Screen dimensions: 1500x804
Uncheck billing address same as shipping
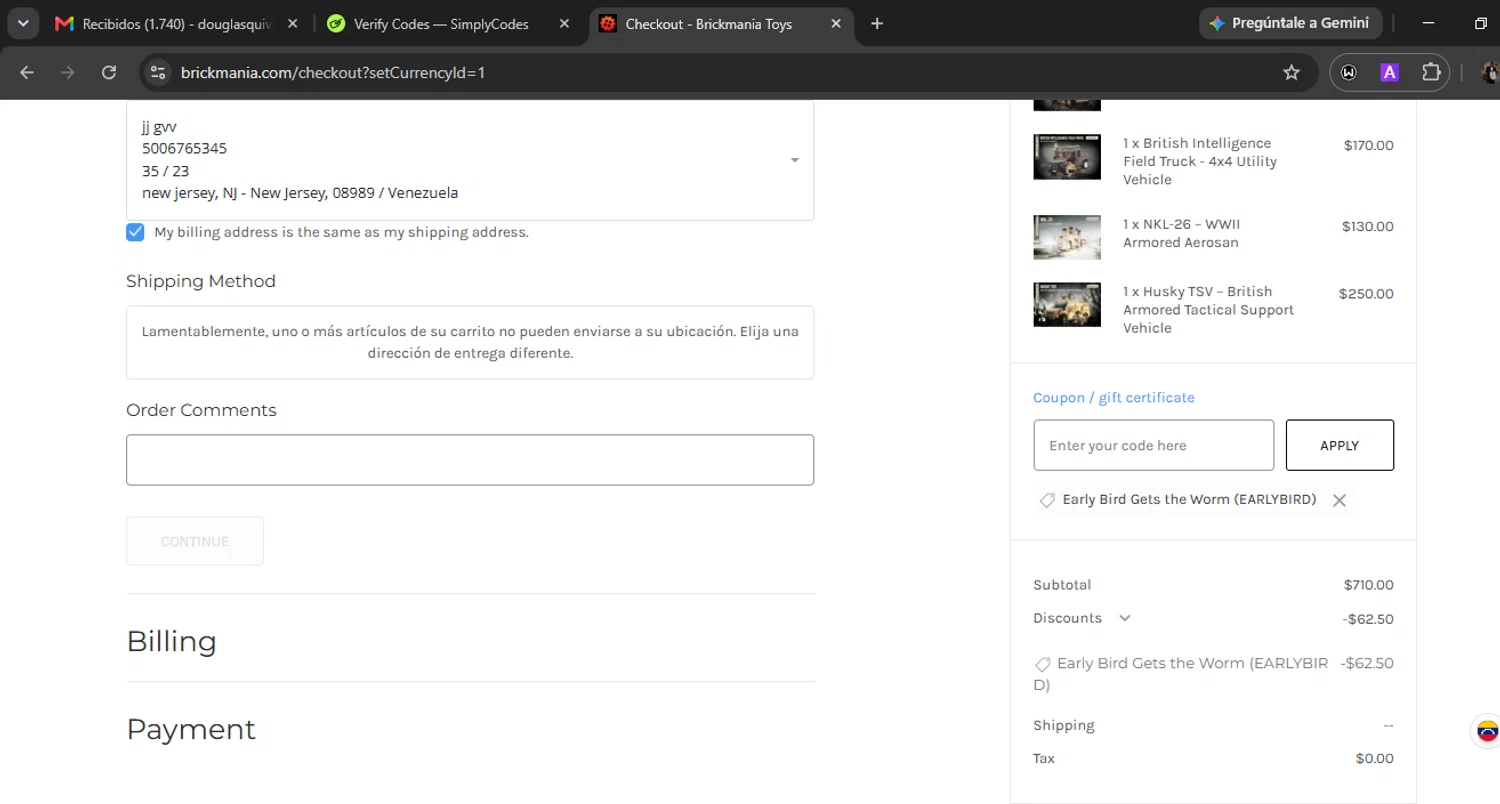click(x=135, y=232)
